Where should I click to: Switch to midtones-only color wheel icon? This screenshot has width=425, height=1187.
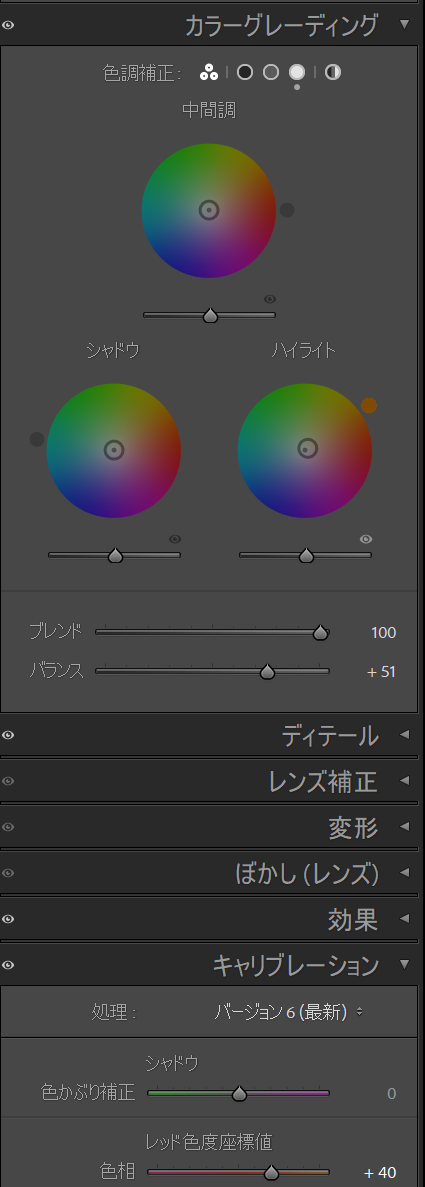point(270,72)
